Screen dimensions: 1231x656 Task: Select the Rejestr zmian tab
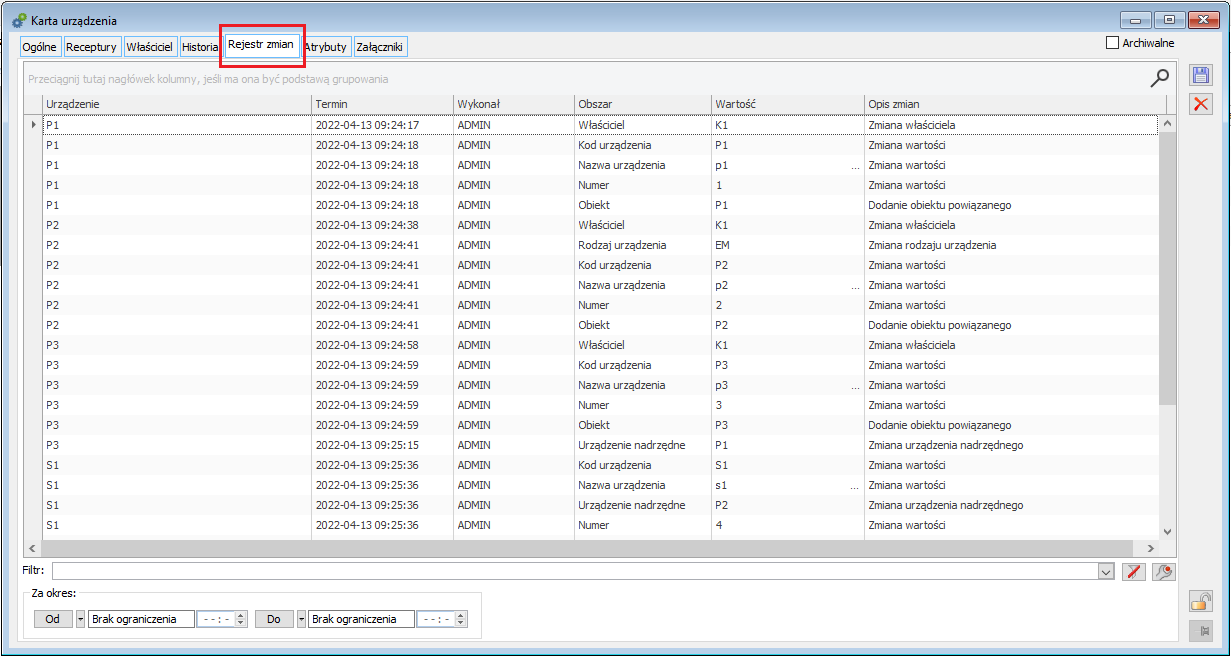pos(261,44)
